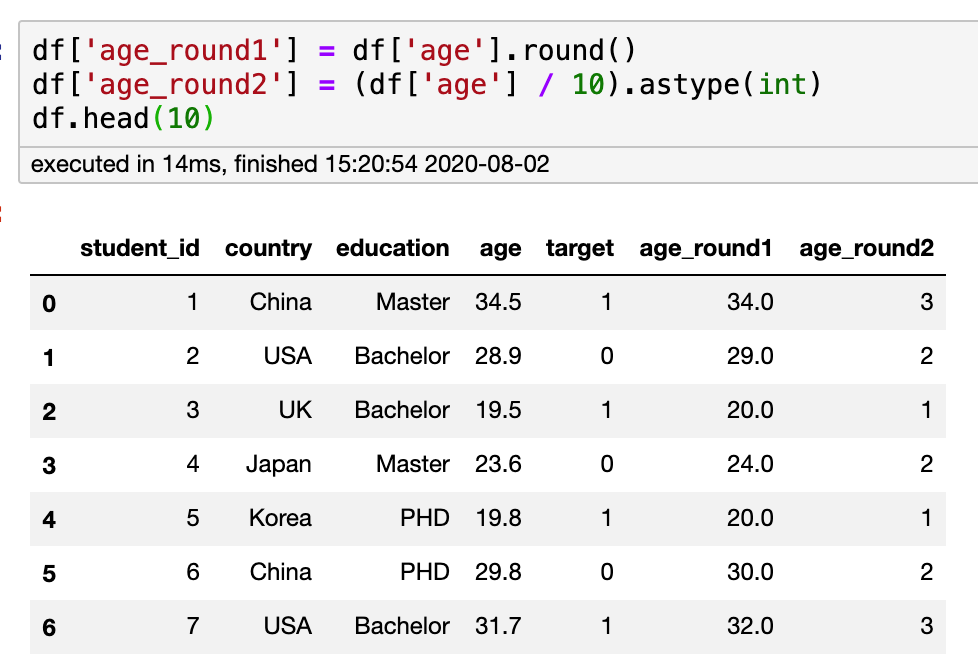
Task: Click the age value 23.6 cell
Action: point(500,464)
